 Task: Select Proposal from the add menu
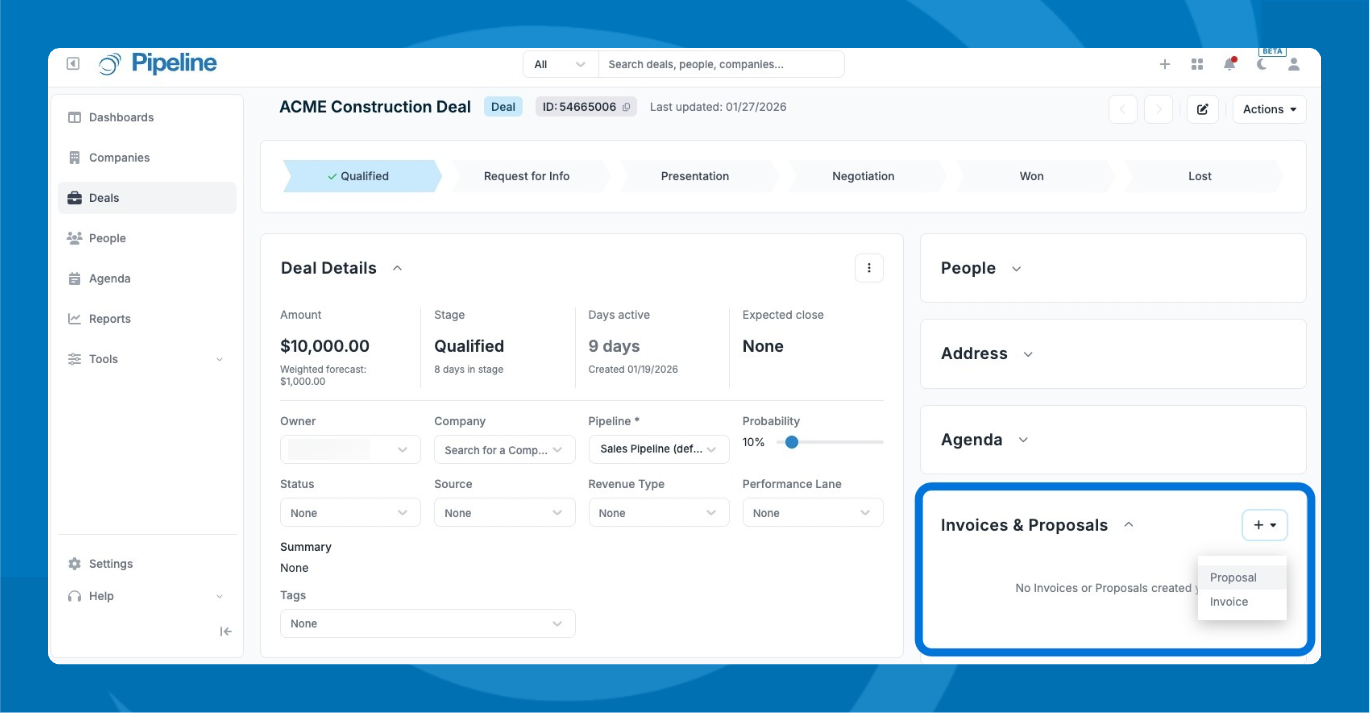(1233, 577)
